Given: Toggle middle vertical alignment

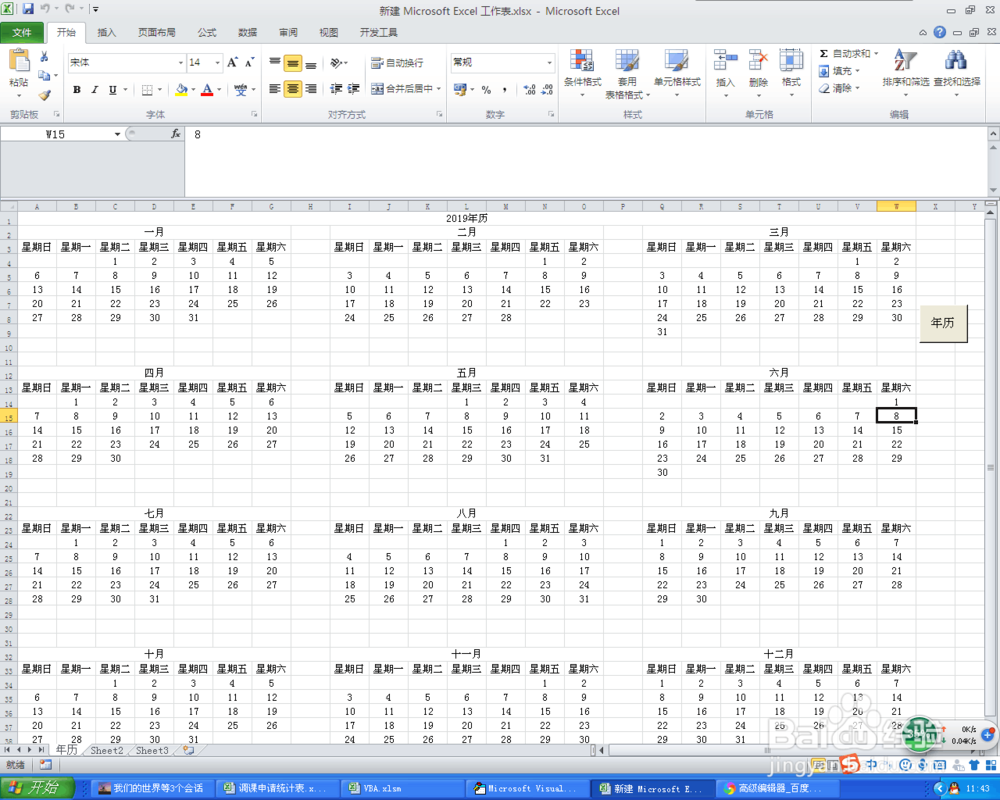Looking at the screenshot, I should tap(293, 63).
